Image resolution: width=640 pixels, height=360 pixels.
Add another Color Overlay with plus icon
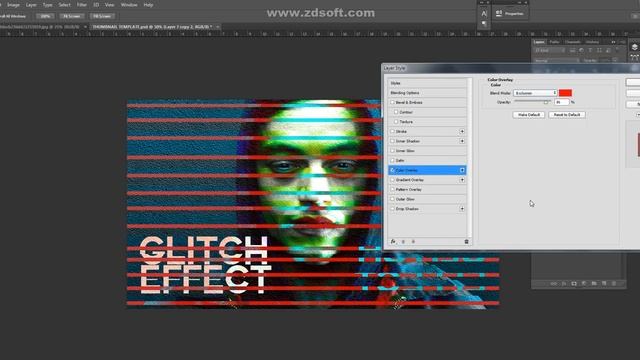point(462,170)
